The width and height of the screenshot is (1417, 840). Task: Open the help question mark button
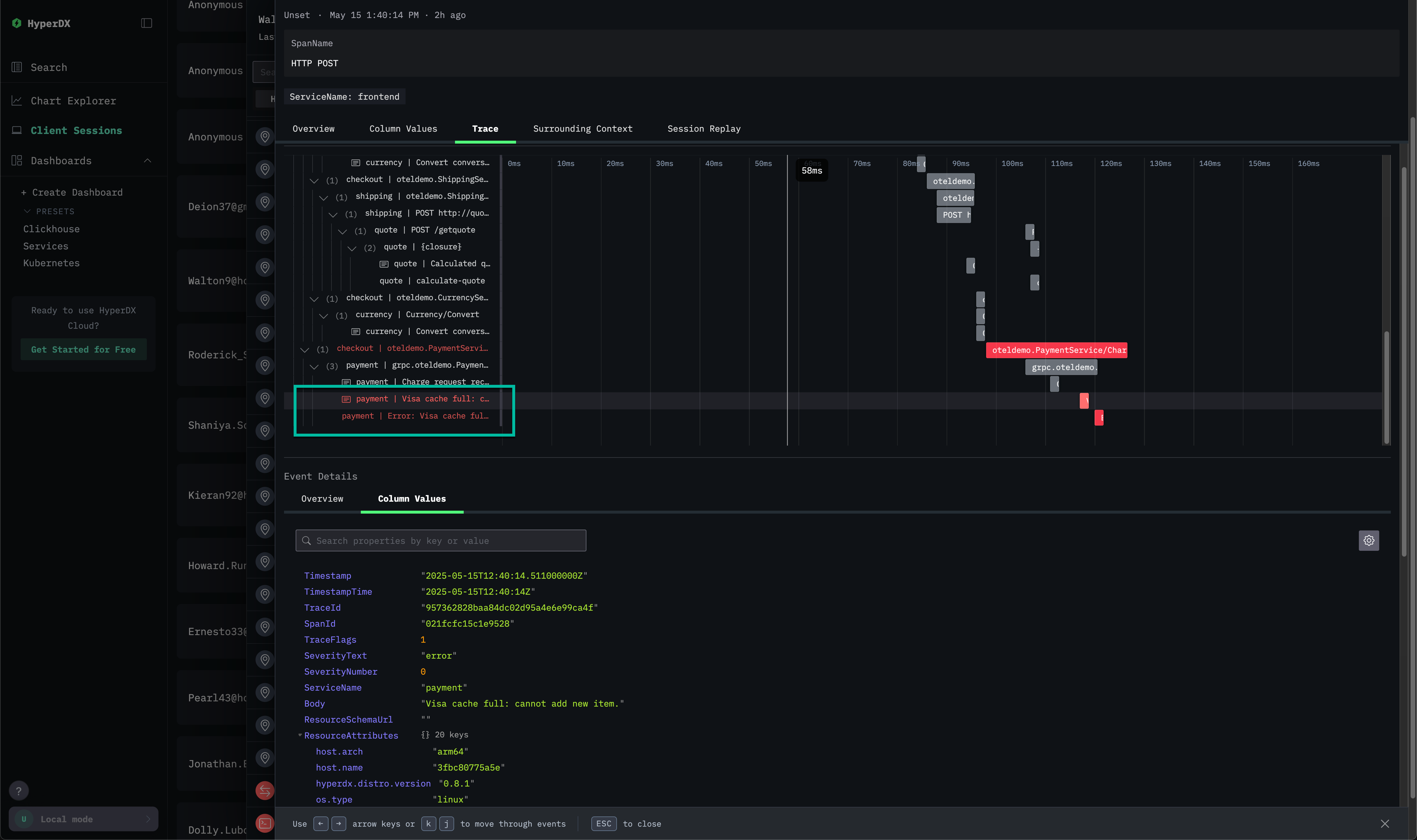tap(19, 791)
